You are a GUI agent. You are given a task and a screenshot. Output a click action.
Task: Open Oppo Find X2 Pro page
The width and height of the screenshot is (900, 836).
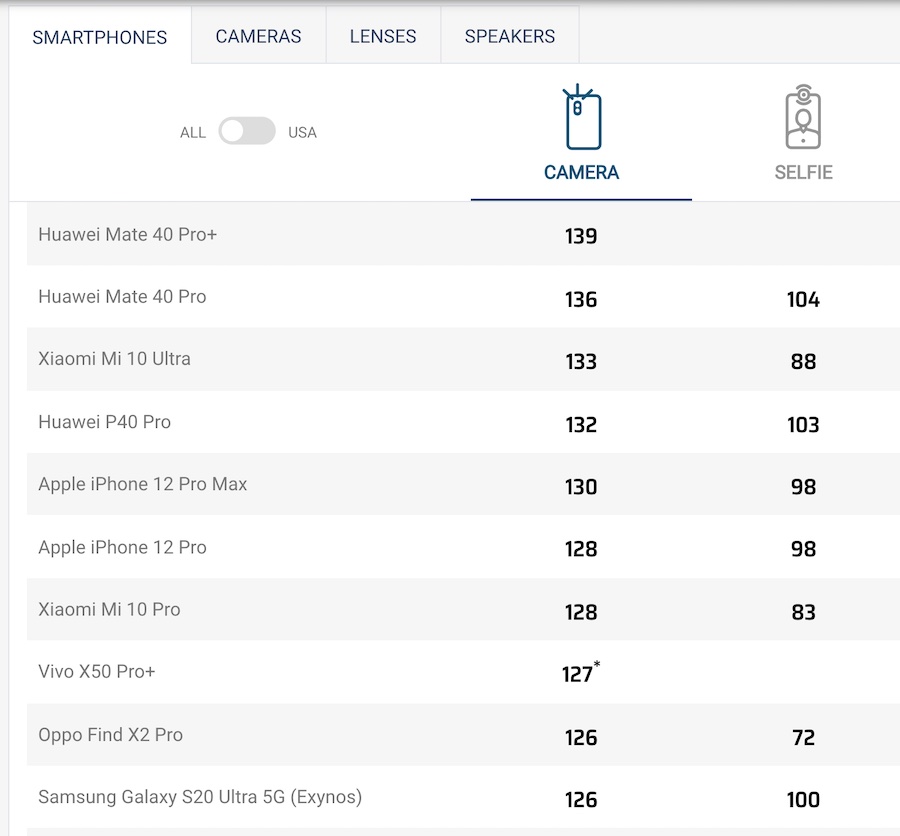[x=110, y=734]
